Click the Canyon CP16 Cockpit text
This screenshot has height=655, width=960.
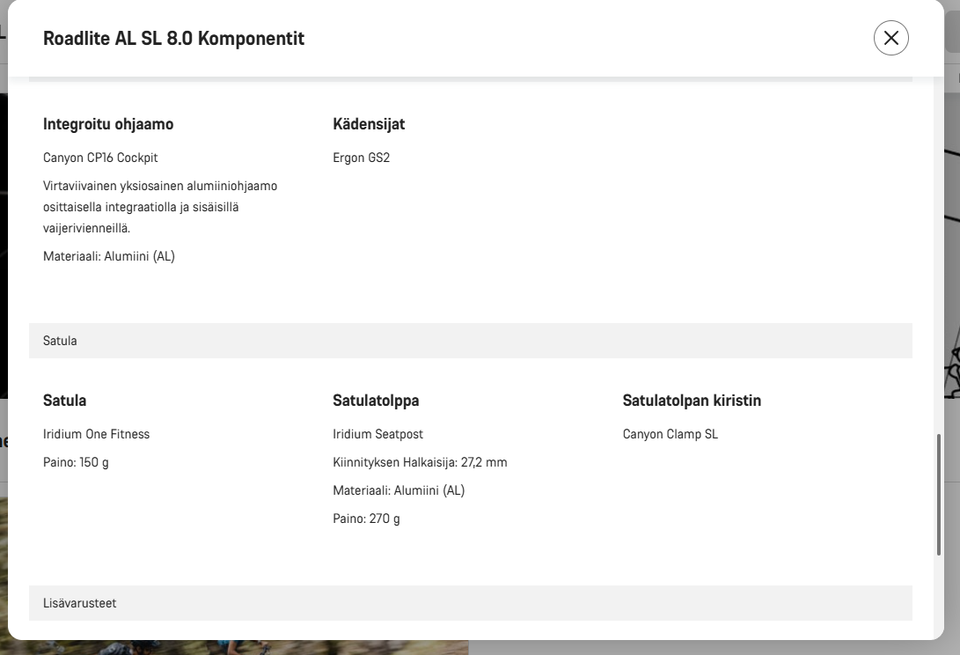(x=100, y=158)
